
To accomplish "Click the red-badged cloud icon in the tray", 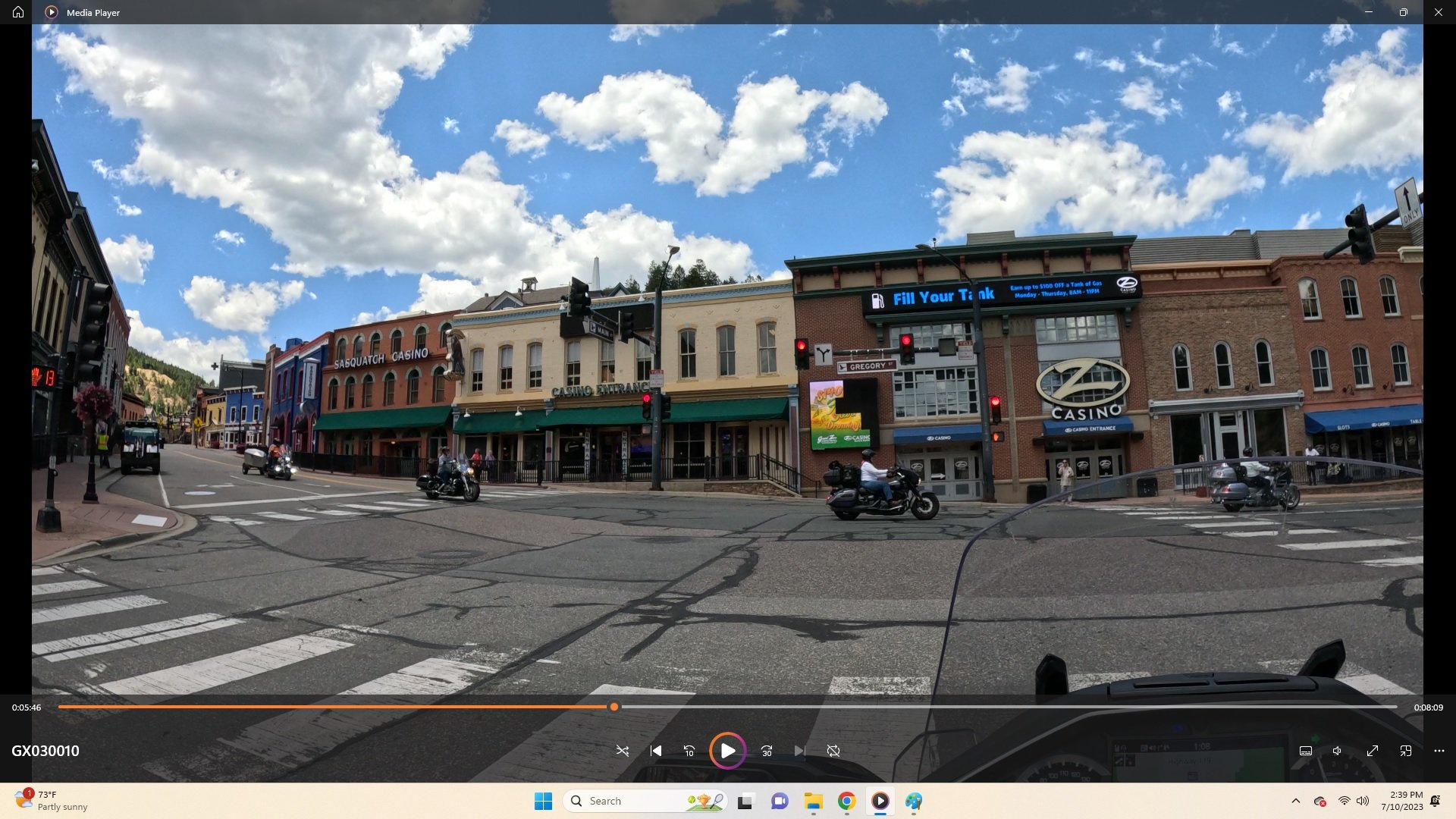I will (1319, 801).
